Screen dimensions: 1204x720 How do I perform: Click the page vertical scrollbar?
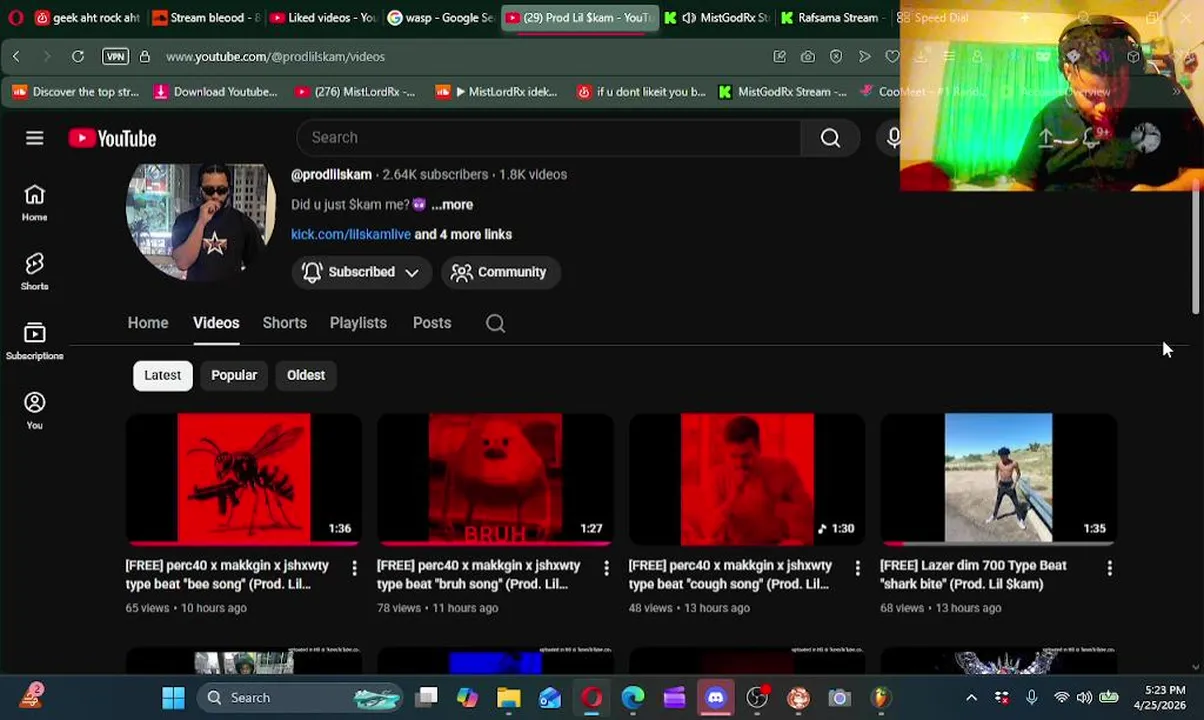click(1196, 252)
